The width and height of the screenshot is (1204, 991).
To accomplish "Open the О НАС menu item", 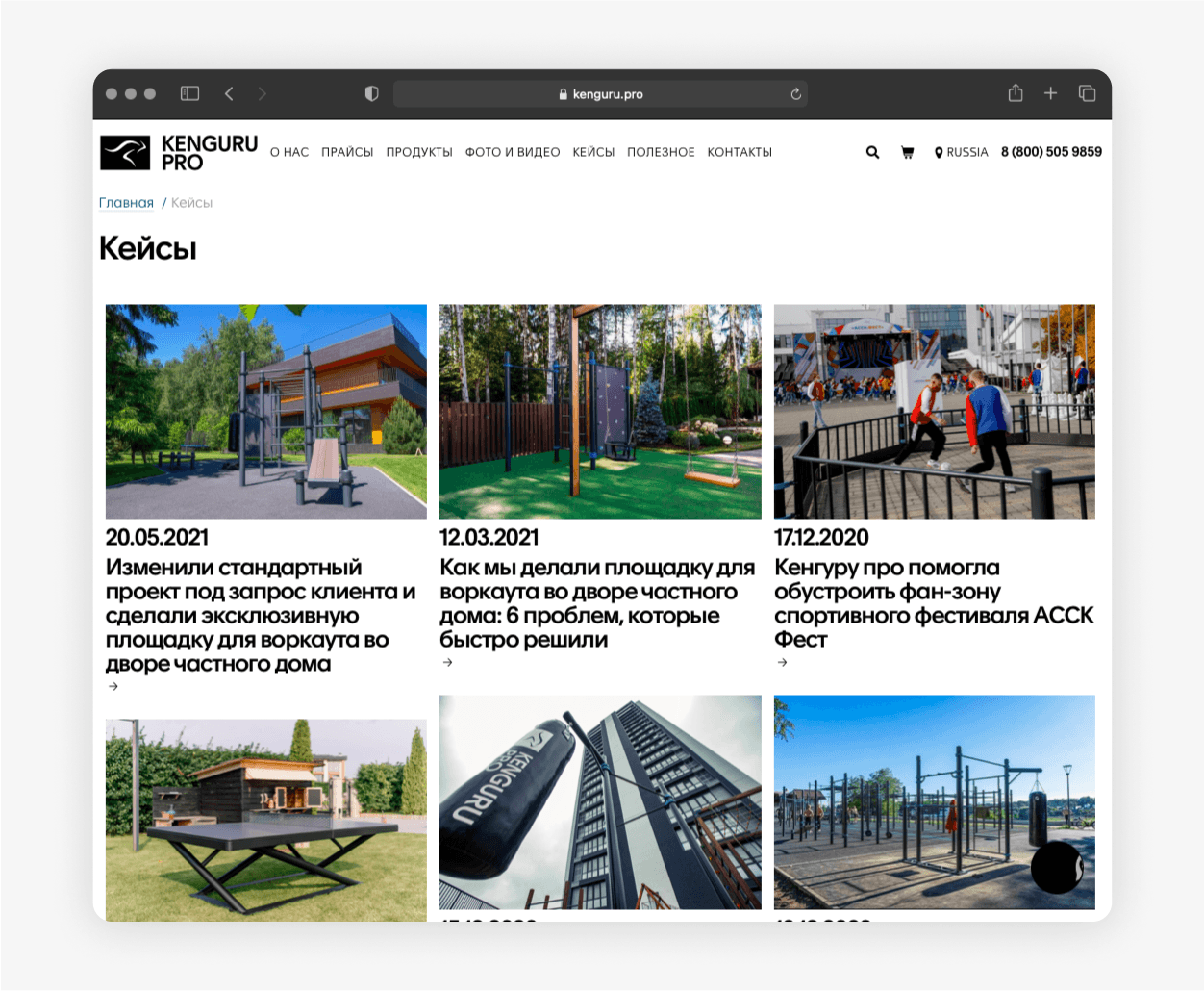I will pos(289,152).
